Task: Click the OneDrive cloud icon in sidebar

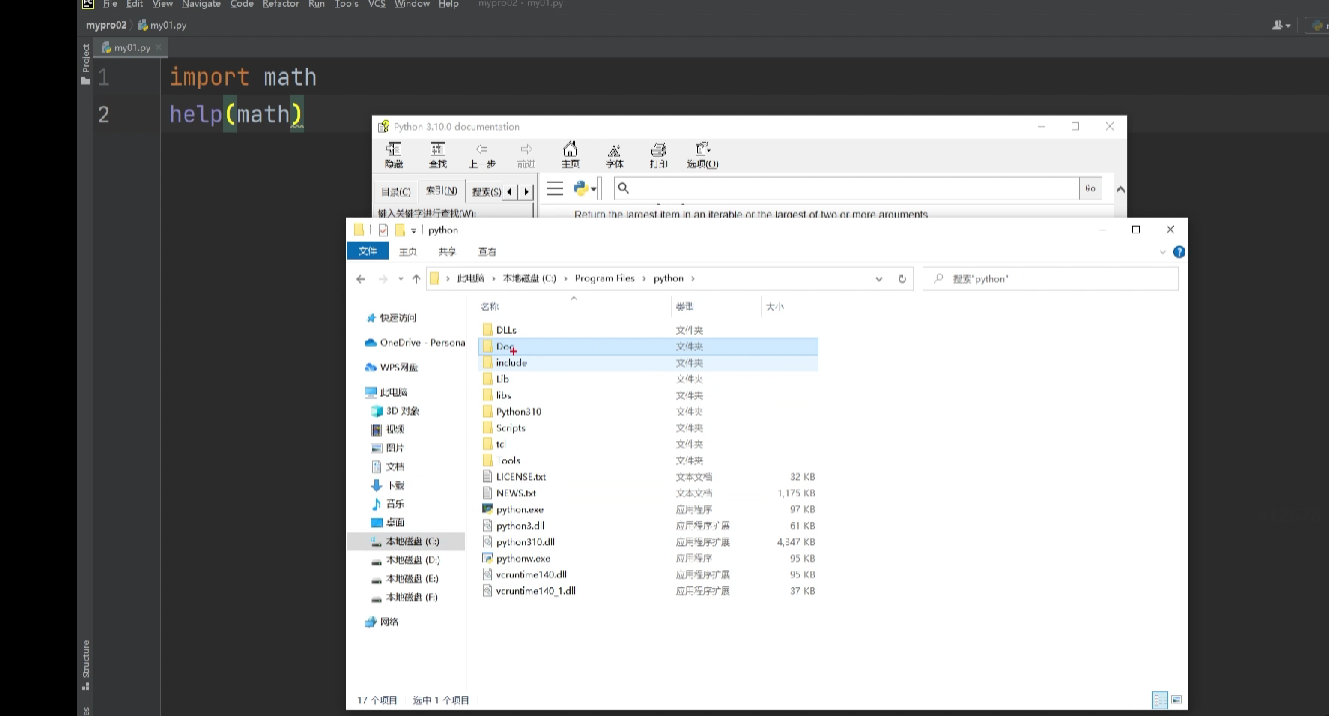Action: click(x=371, y=343)
